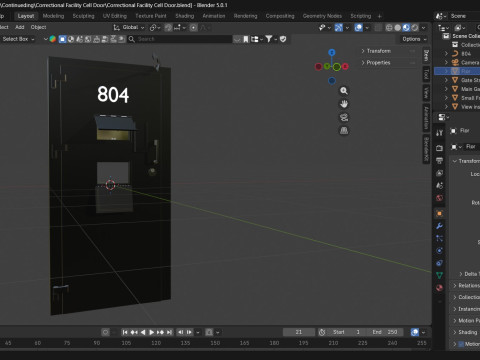Open the Select Box tool dropdown
Viewport: 480px width, 360px height.
click(x=17, y=39)
